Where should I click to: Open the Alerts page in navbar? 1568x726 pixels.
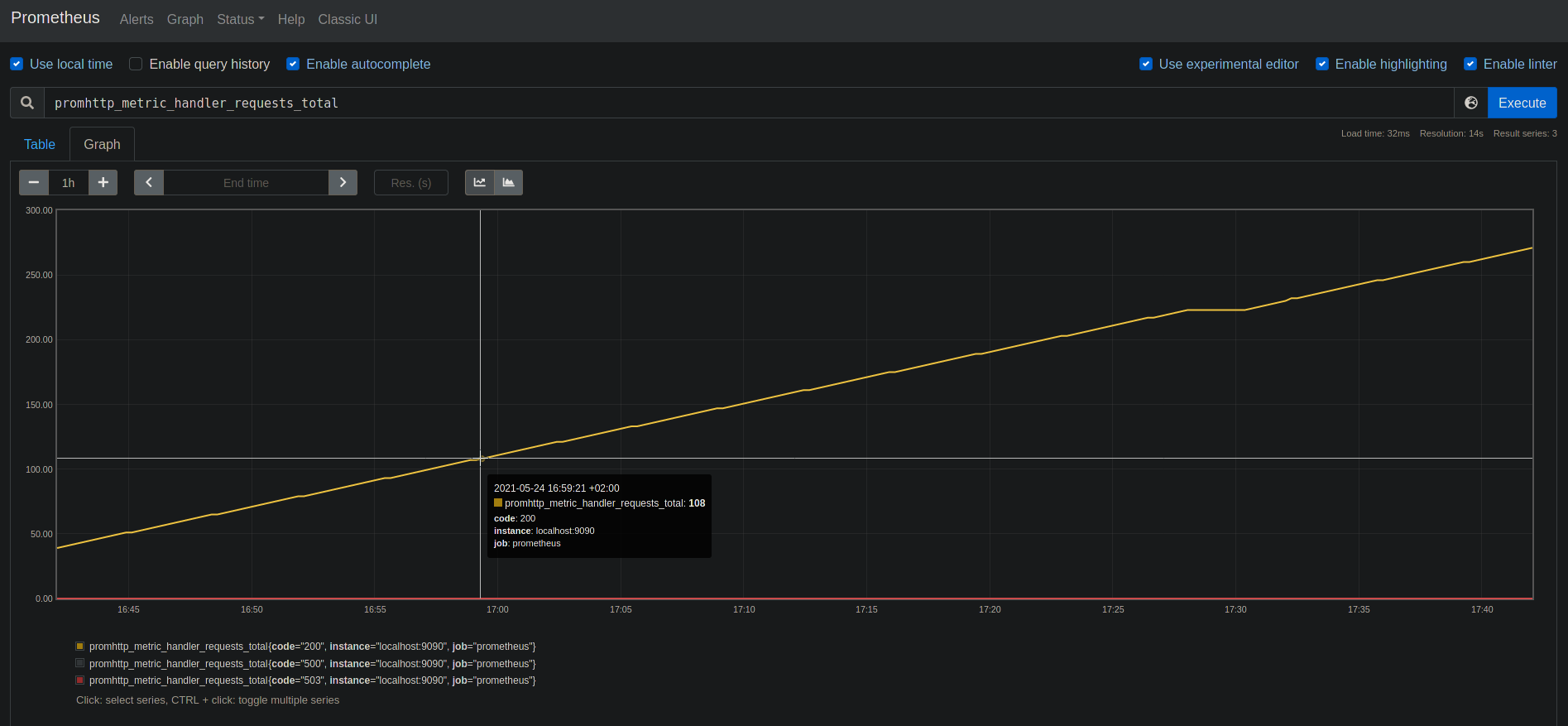137,19
